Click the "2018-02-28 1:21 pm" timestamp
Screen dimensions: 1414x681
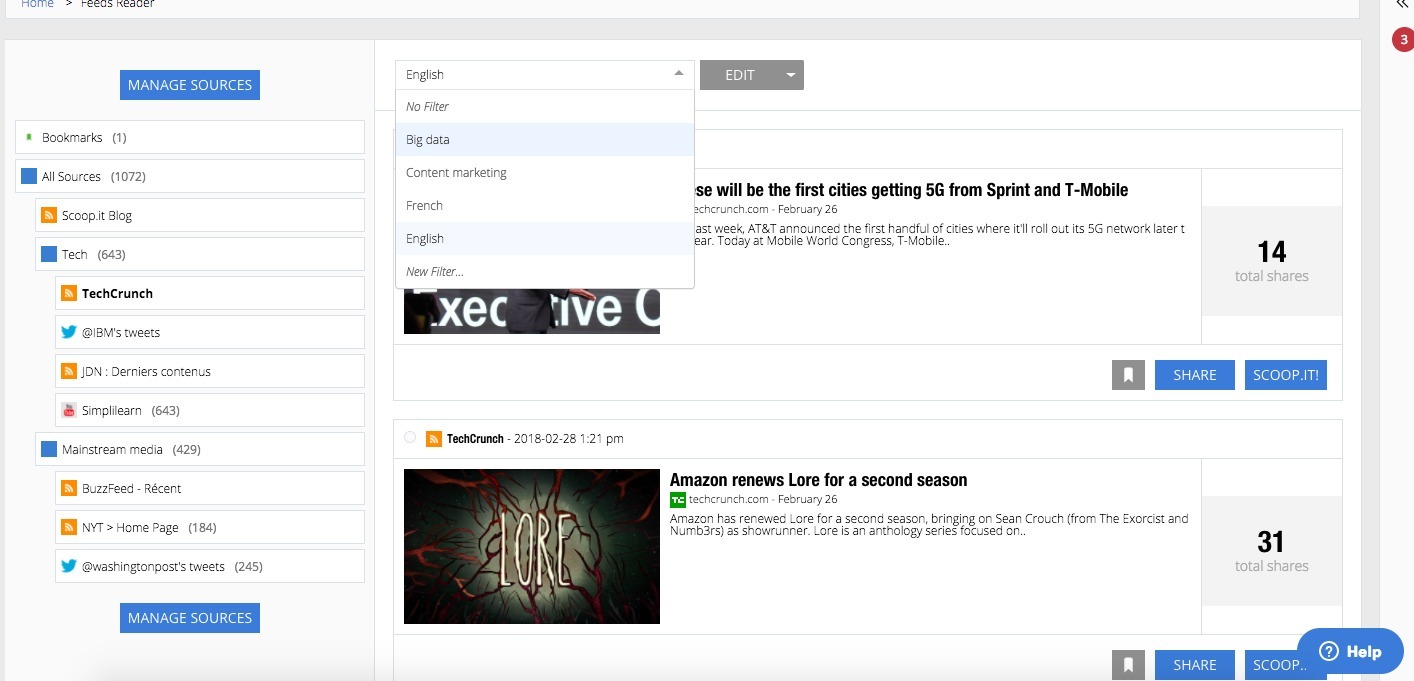[x=569, y=439]
